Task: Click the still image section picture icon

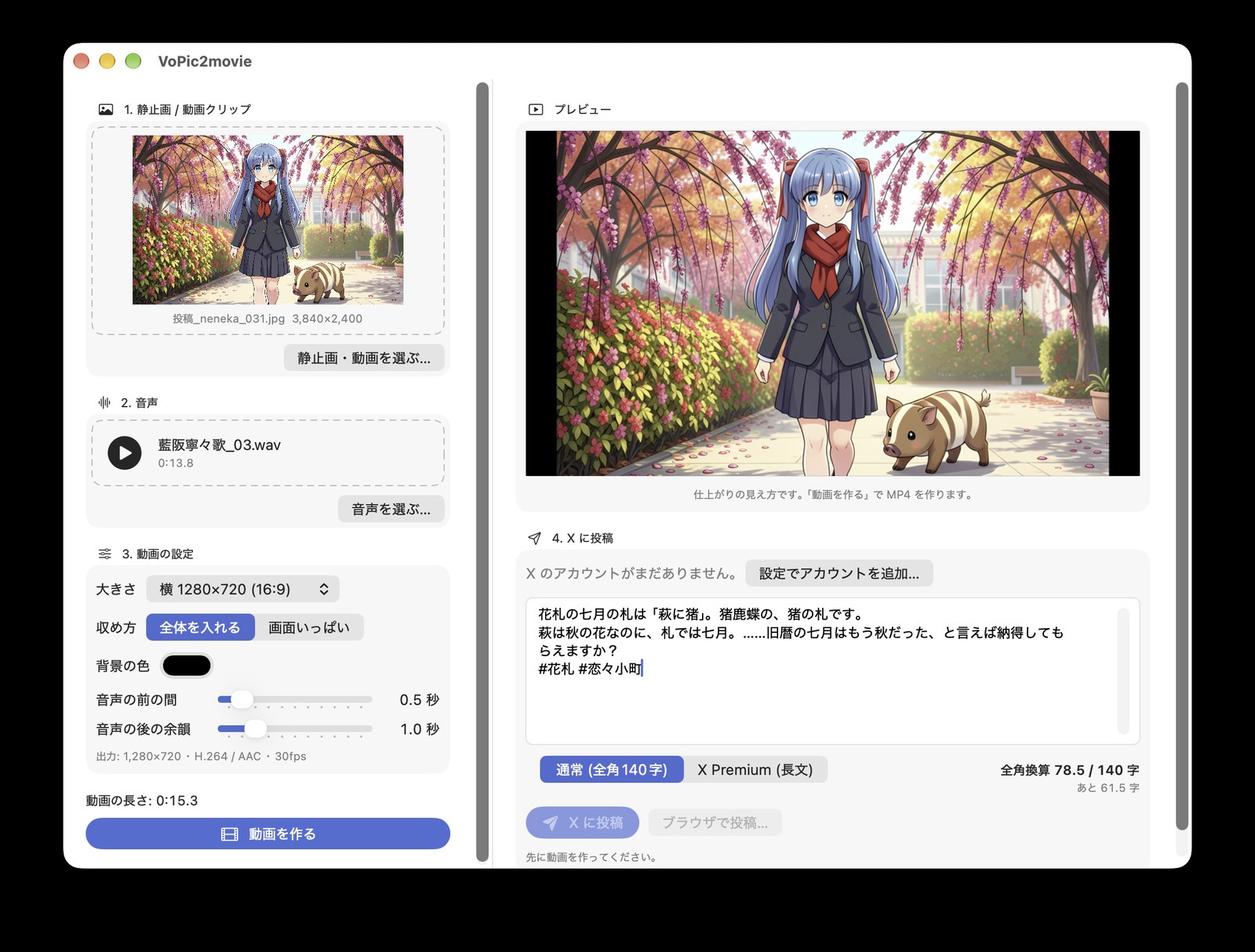Action: tap(106, 110)
